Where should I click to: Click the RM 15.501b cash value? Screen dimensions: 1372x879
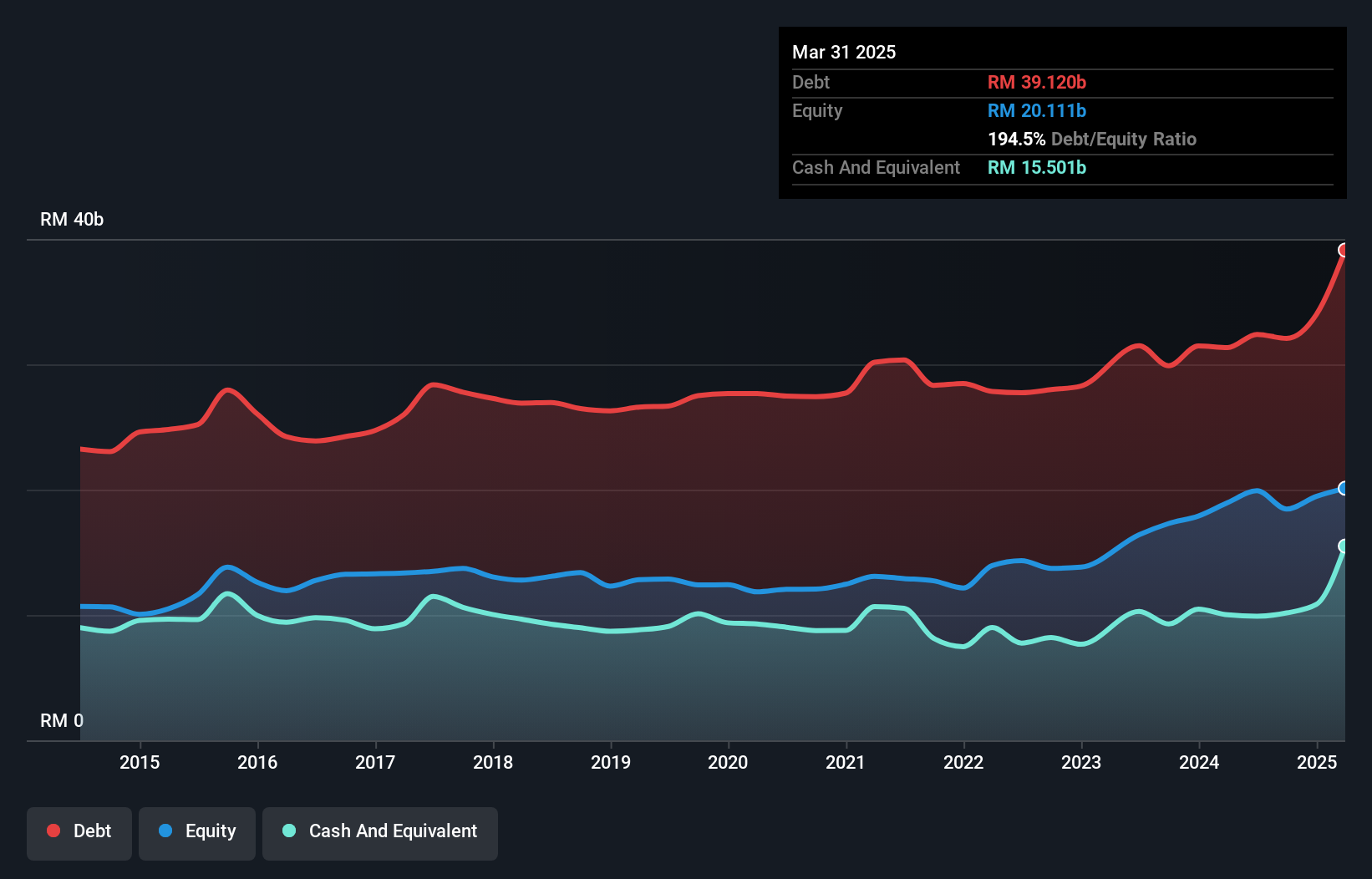1037,167
